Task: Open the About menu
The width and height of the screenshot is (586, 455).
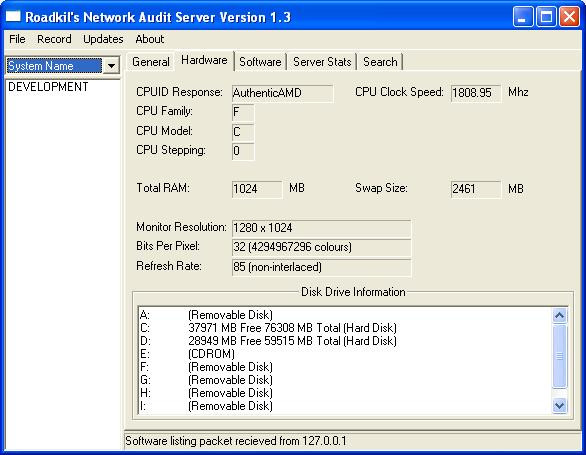Action: (x=149, y=39)
